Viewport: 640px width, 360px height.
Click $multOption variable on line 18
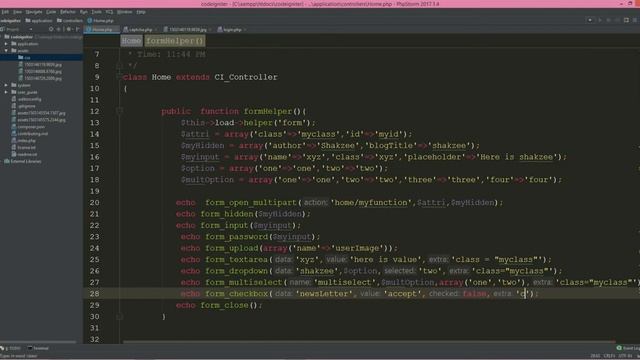[207, 180]
